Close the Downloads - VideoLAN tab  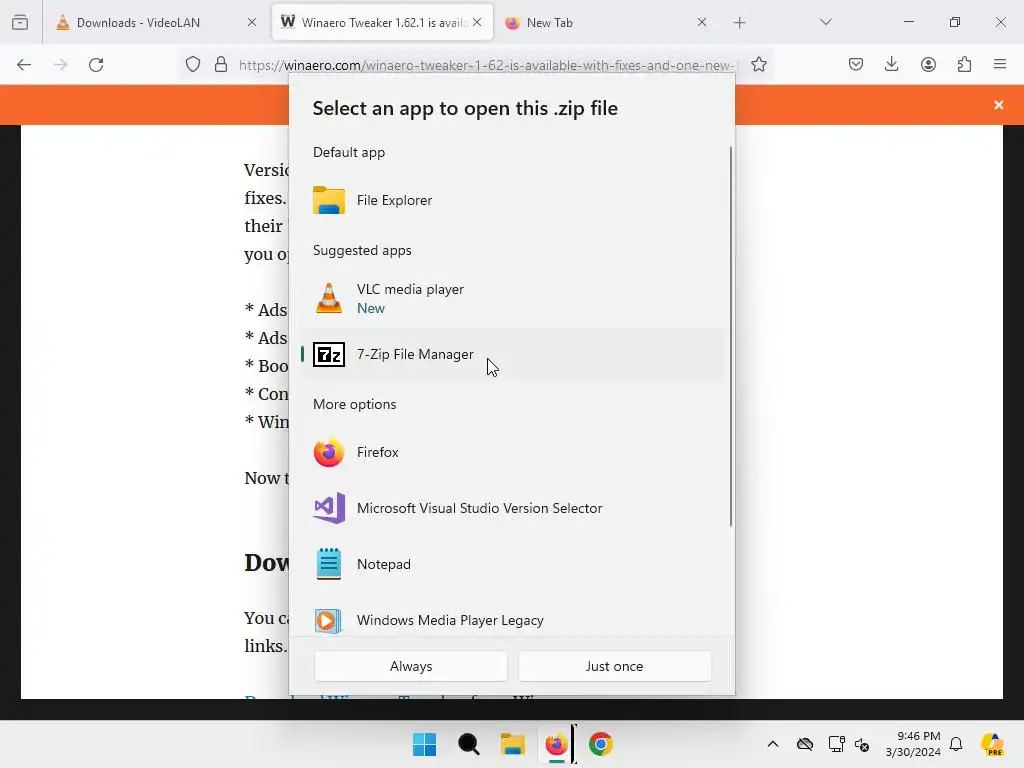[x=252, y=22]
